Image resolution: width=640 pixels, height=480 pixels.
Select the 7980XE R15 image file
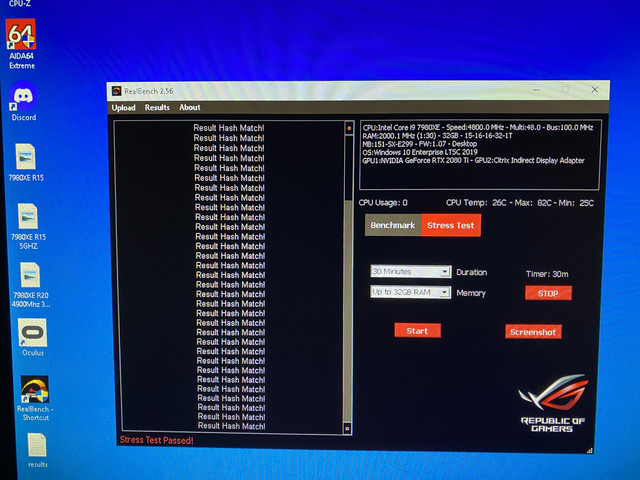pos(26,162)
